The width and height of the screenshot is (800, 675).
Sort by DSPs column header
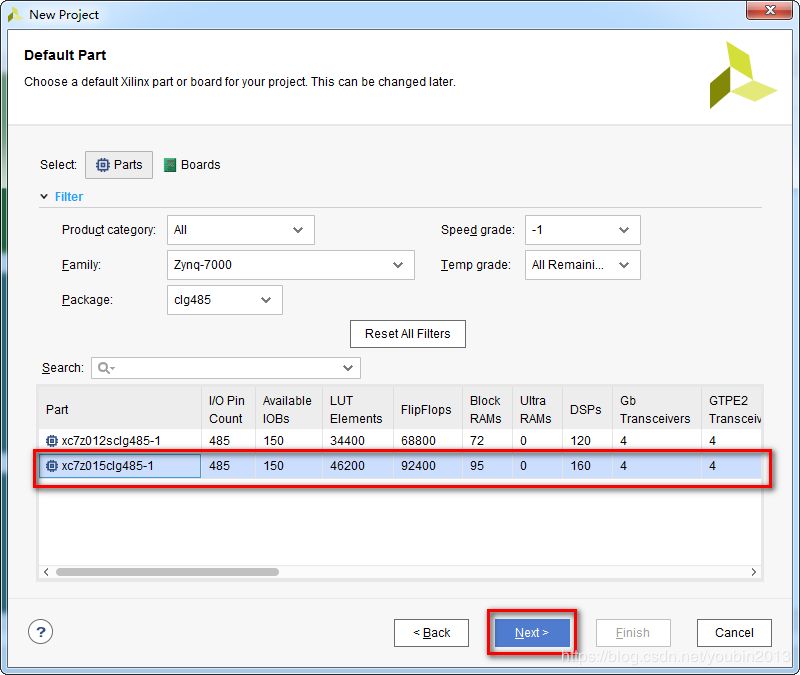tap(587, 409)
